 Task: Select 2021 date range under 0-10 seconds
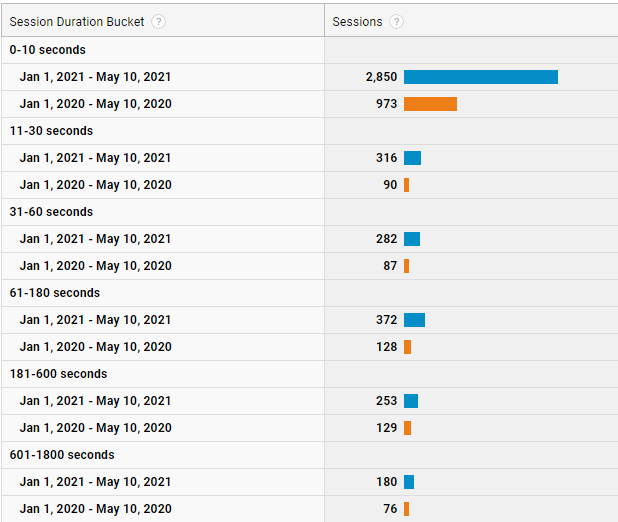point(95,77)
